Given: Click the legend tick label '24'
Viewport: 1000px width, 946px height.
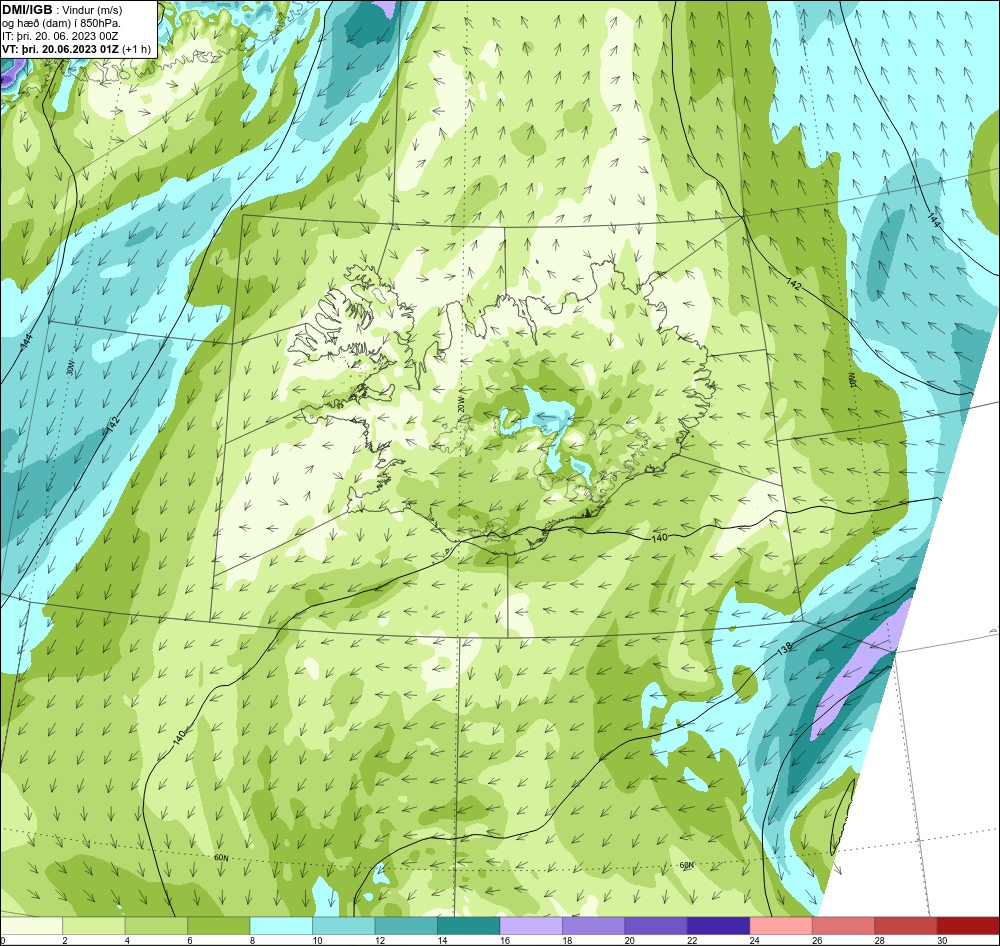Looking at the screenshot, I should pyautogui.click(x=755, y=940).
